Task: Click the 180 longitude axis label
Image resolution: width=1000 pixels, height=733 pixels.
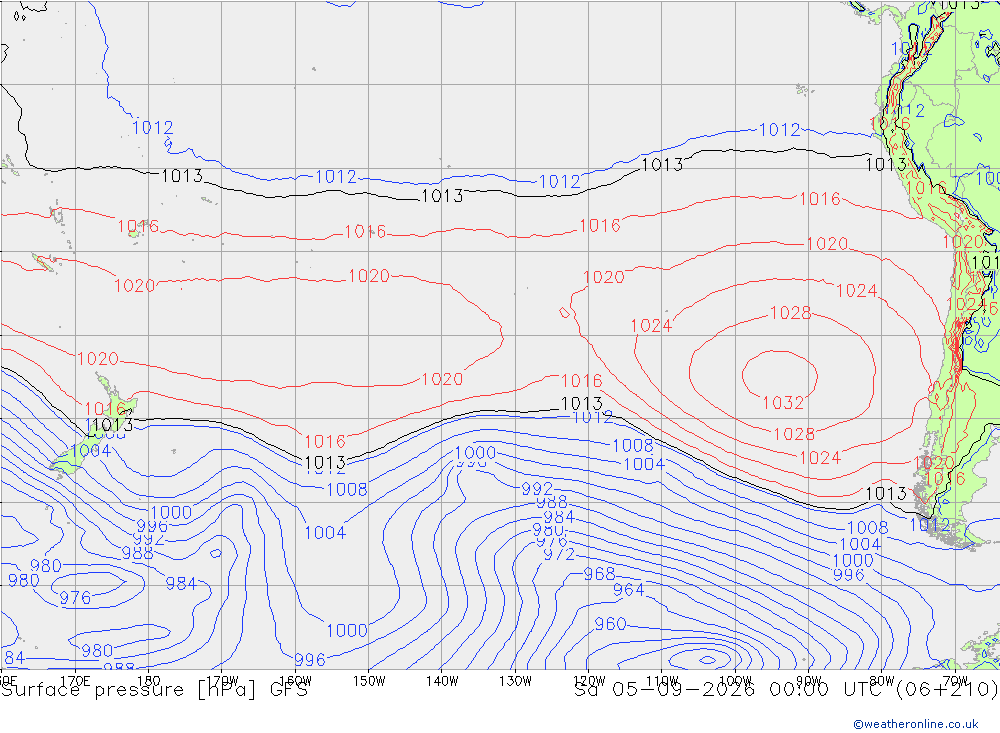Action: tap(149, 681)
